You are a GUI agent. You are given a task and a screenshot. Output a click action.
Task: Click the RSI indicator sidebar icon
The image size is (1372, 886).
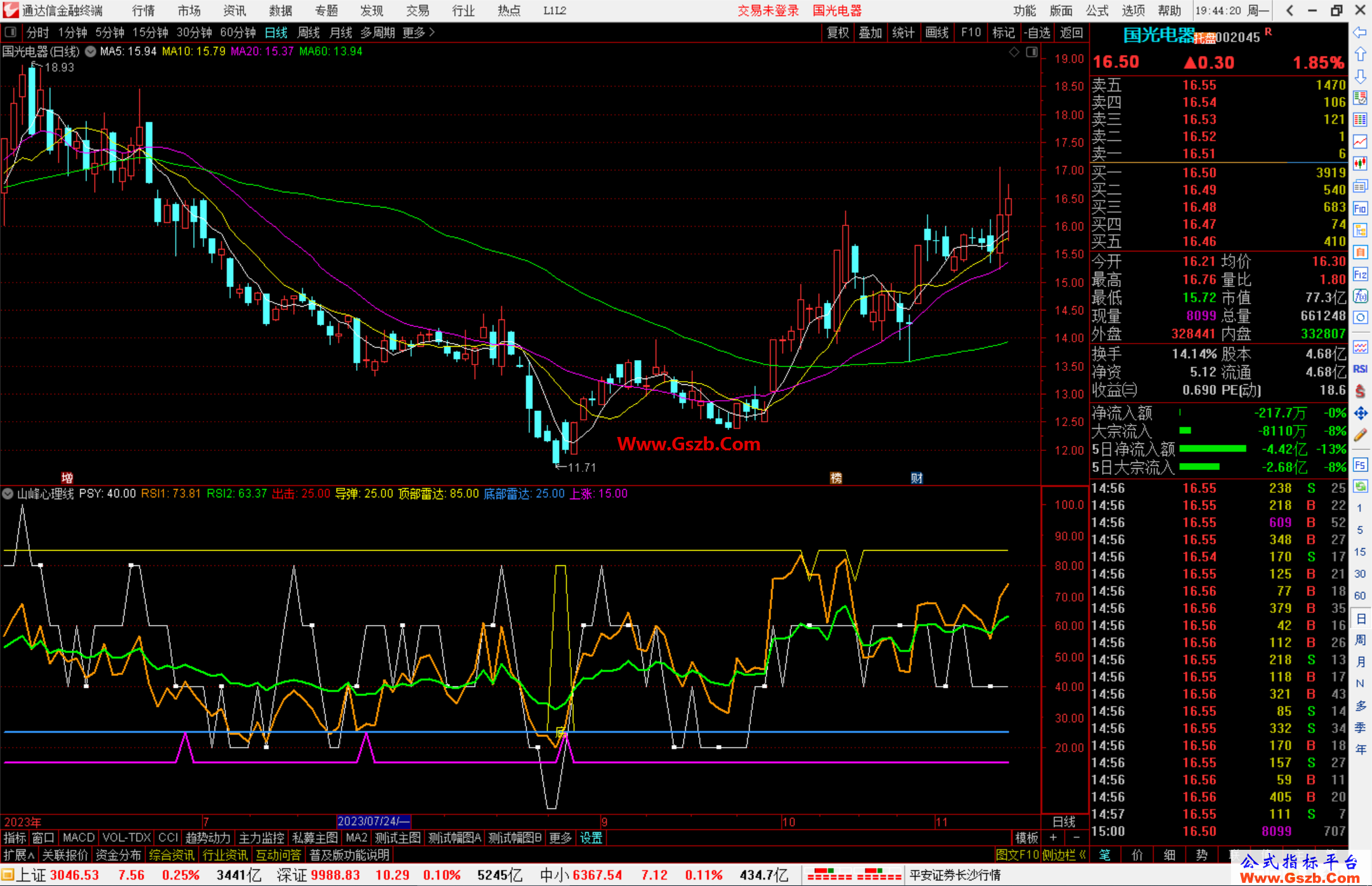click(x=1360, y=369)
